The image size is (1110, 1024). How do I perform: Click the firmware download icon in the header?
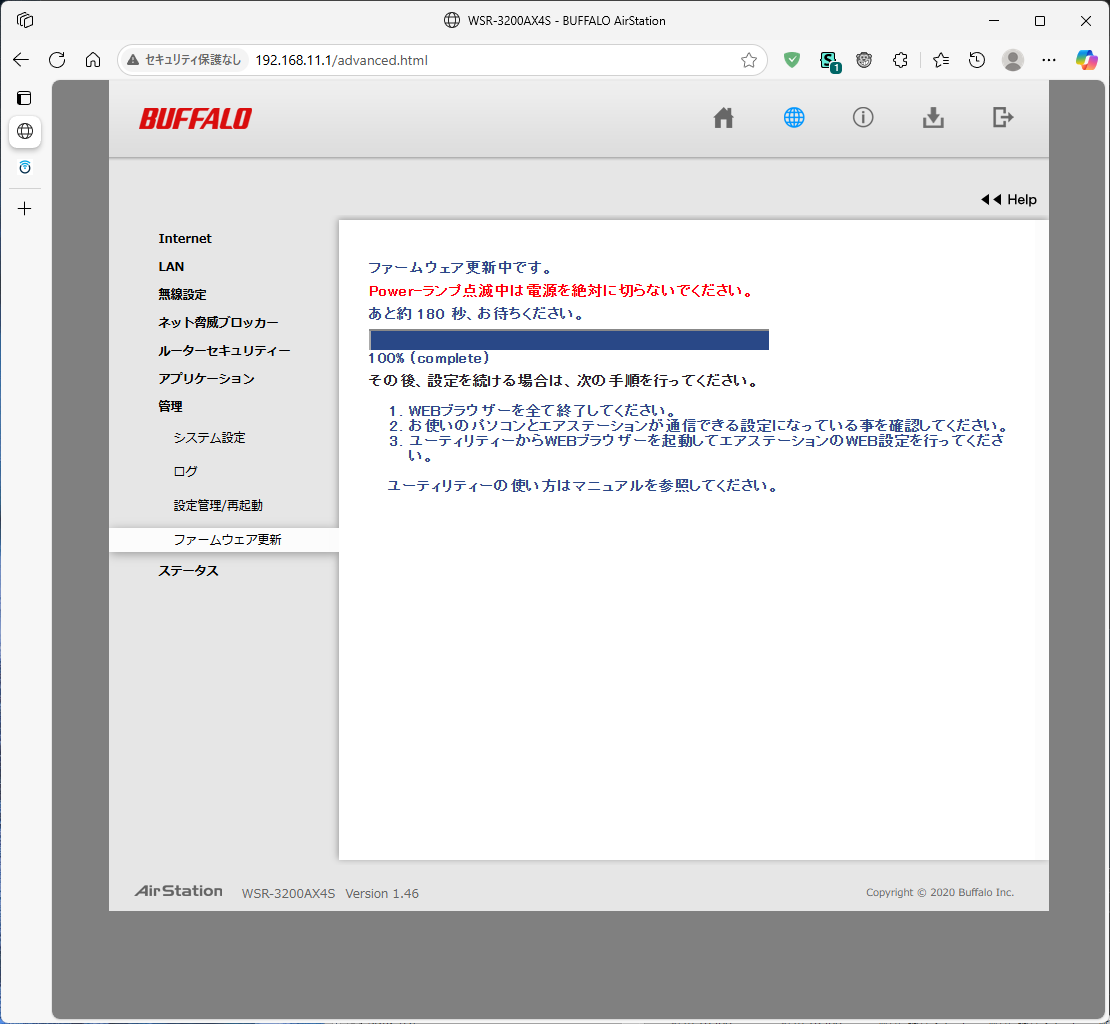click(x=933, y=117)
